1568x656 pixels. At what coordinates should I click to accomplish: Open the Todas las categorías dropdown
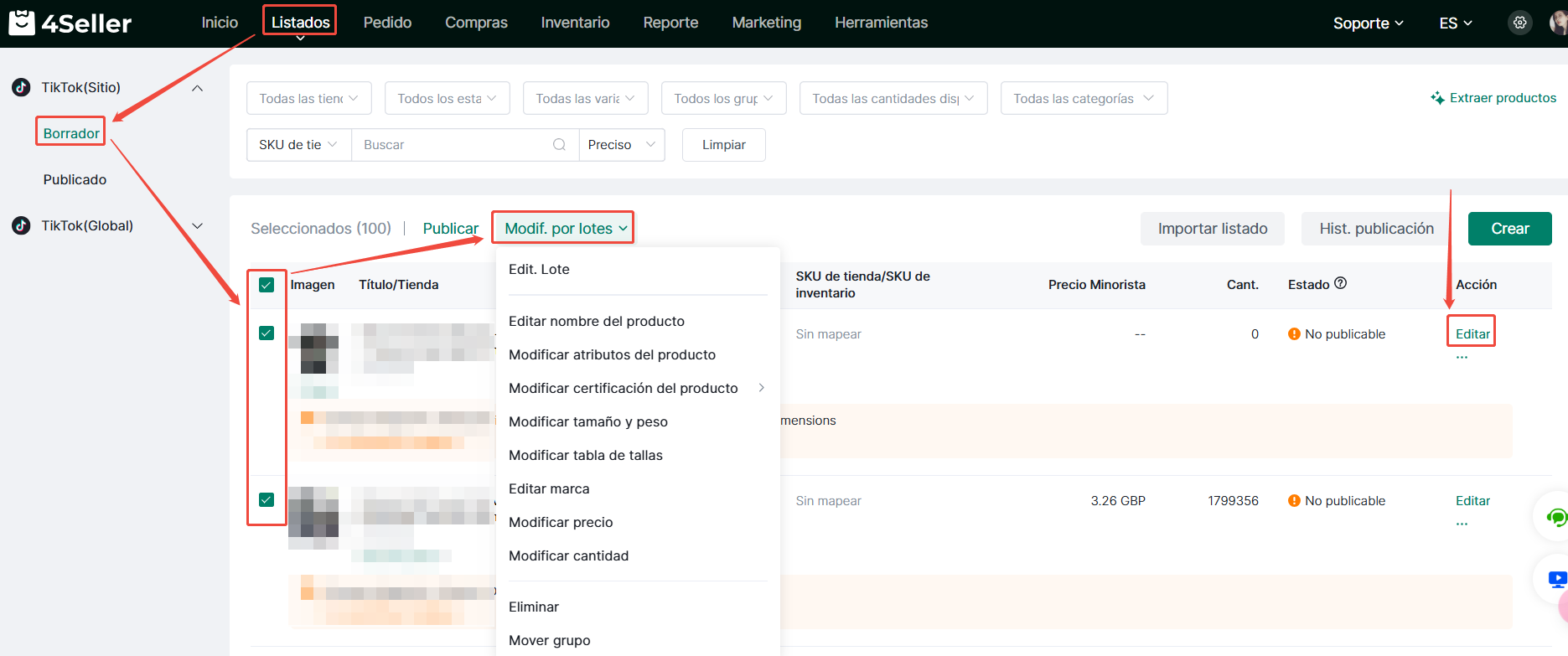tap(1083, 99)
